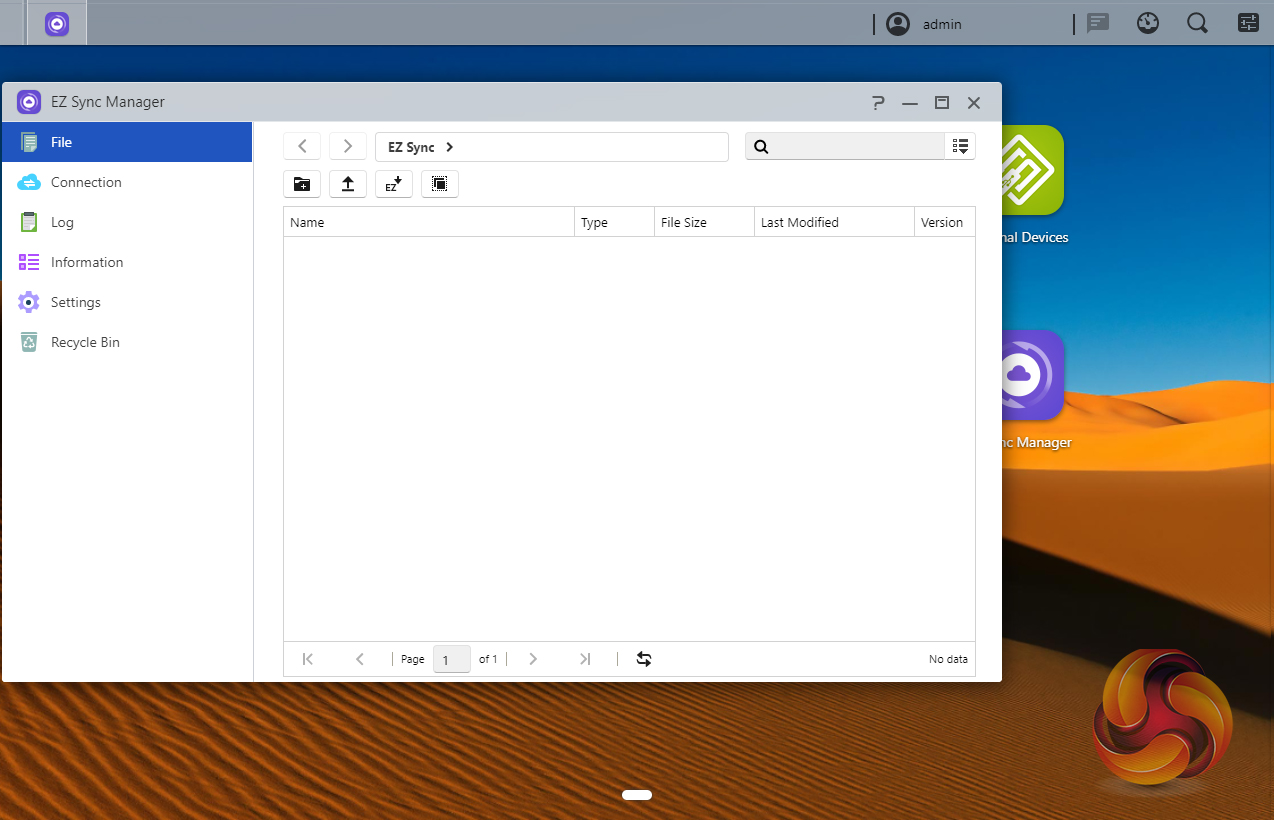Open the search options dropdown
The image size is (1274, 820).
point(960,147)
